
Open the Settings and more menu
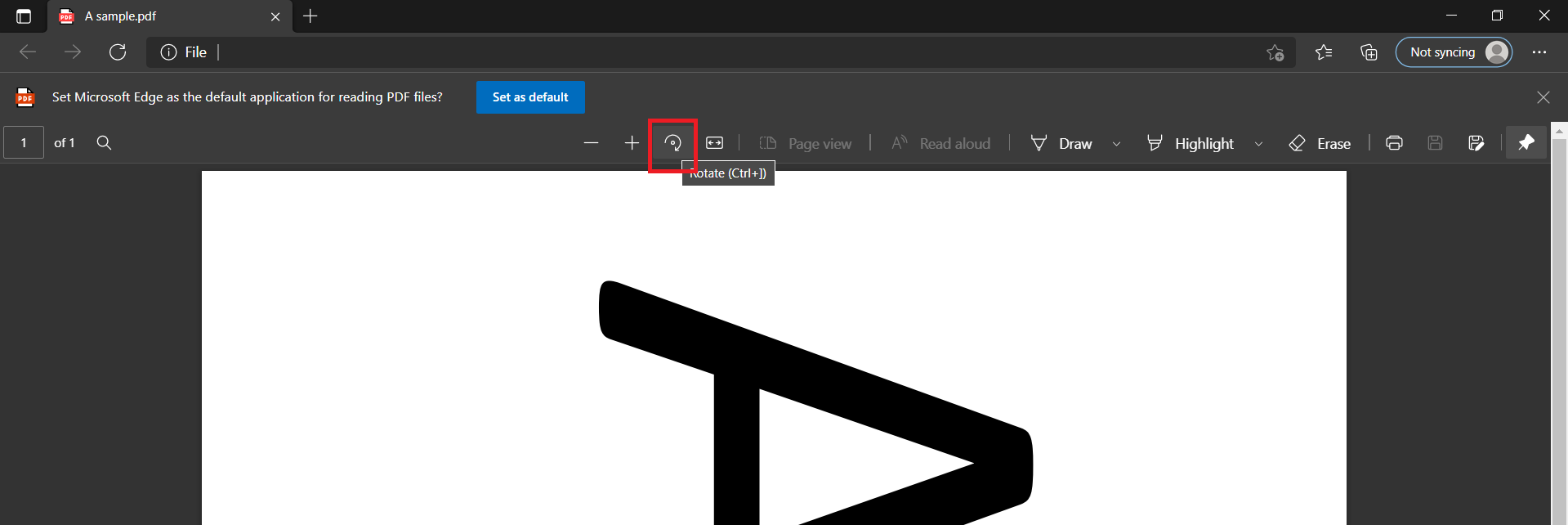(x=1539, y=52)
